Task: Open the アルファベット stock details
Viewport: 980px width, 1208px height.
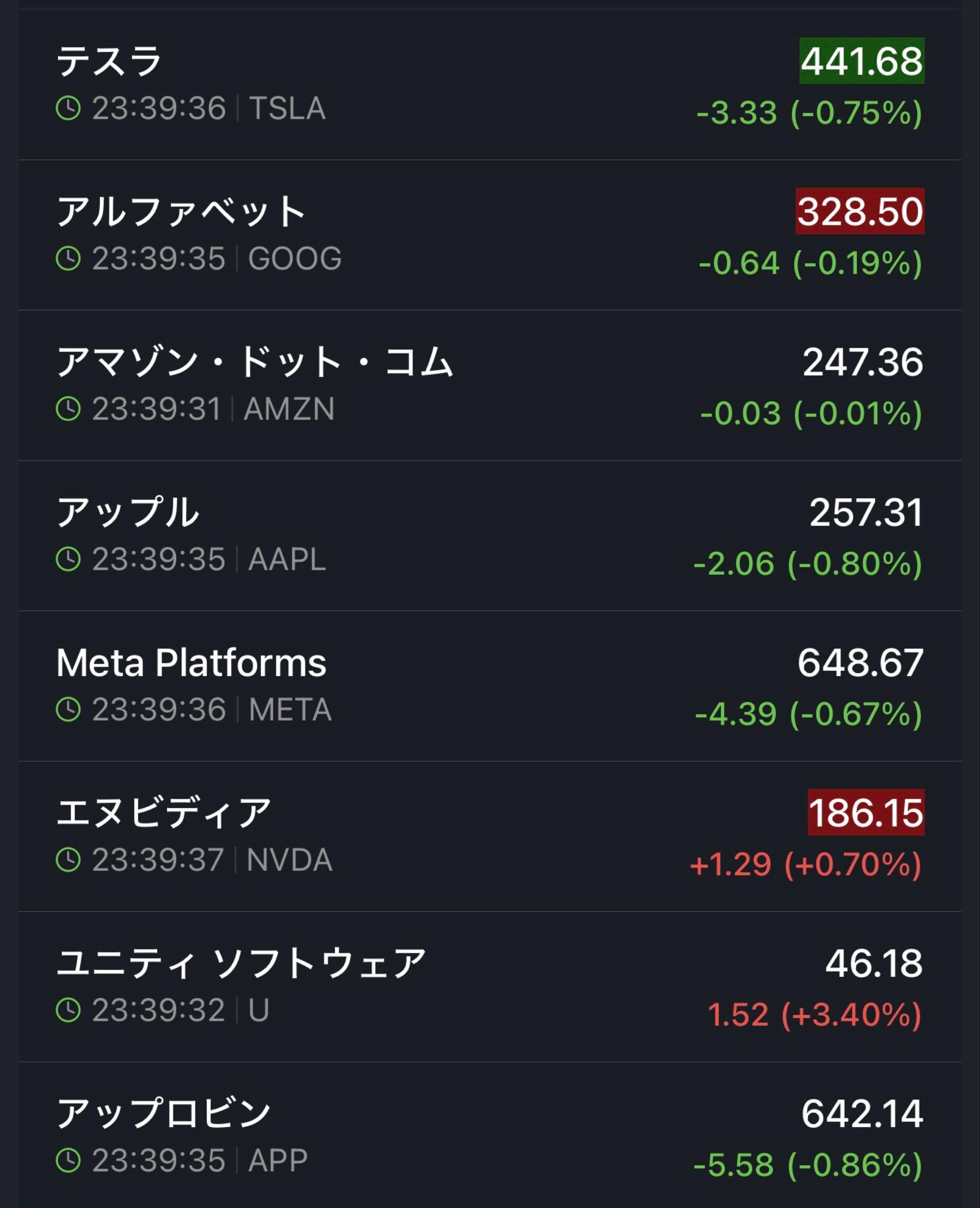Action: [181, 212]
